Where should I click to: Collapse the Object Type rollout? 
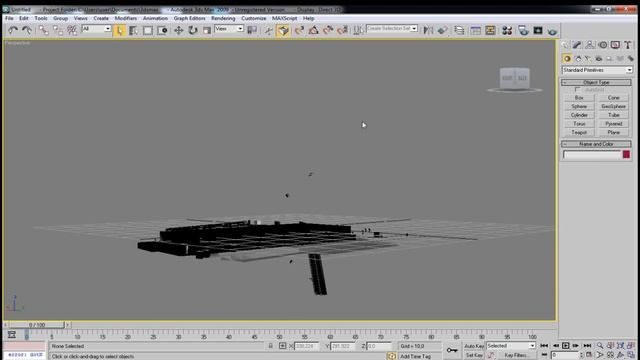click(596, 82)
